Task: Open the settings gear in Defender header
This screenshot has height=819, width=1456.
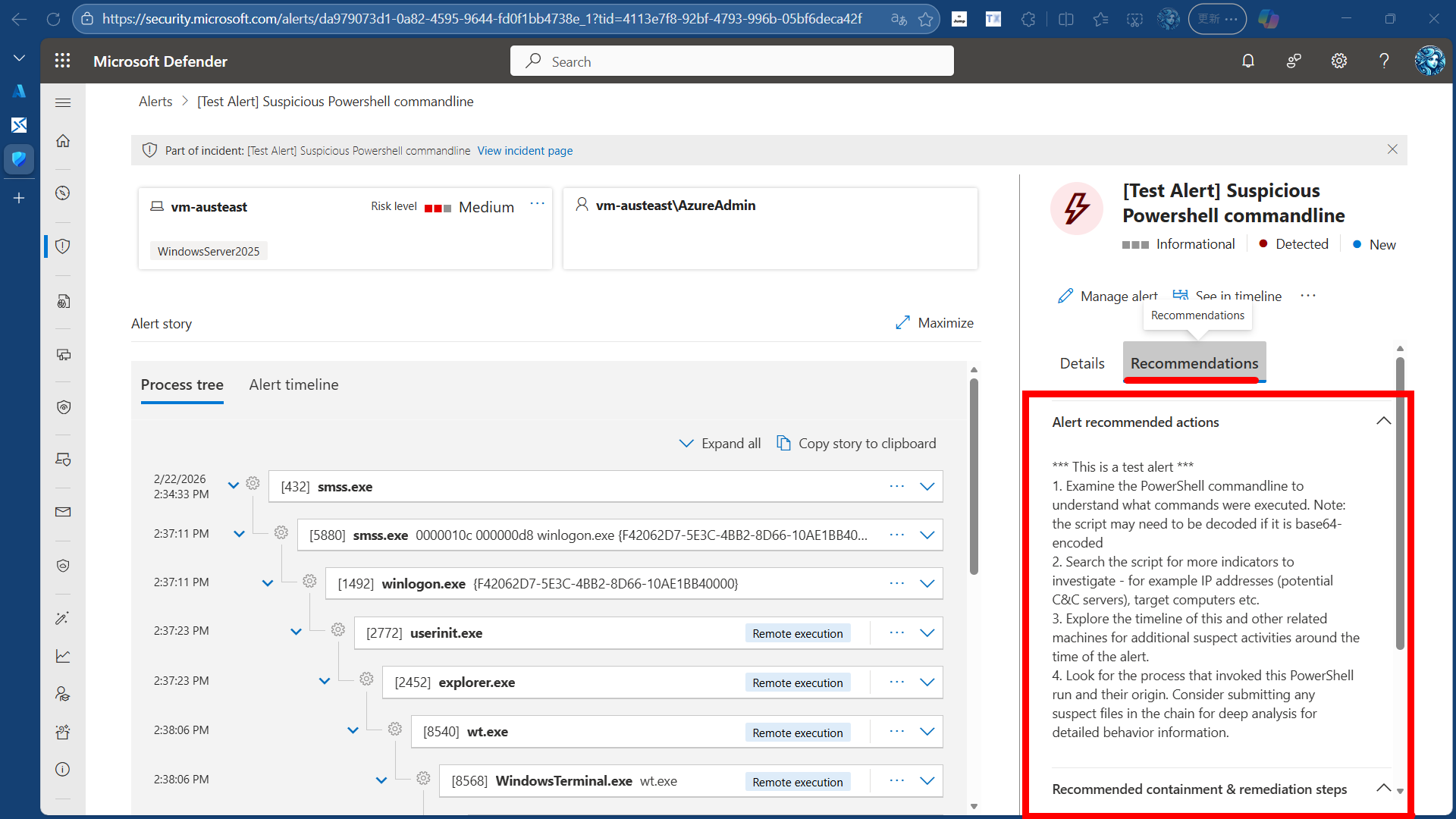Action: [1339, 61]
